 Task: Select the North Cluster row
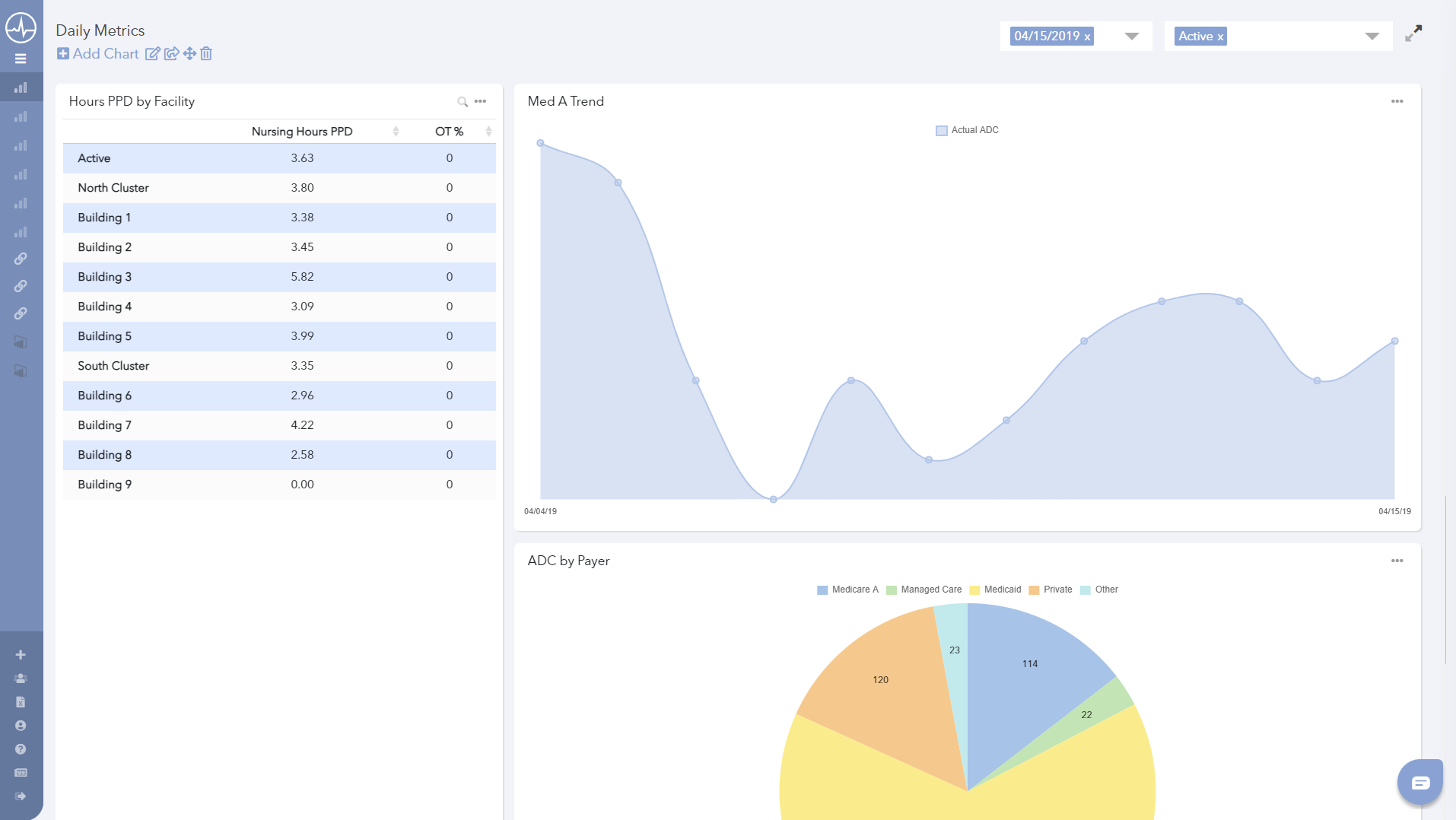point(279,188)
